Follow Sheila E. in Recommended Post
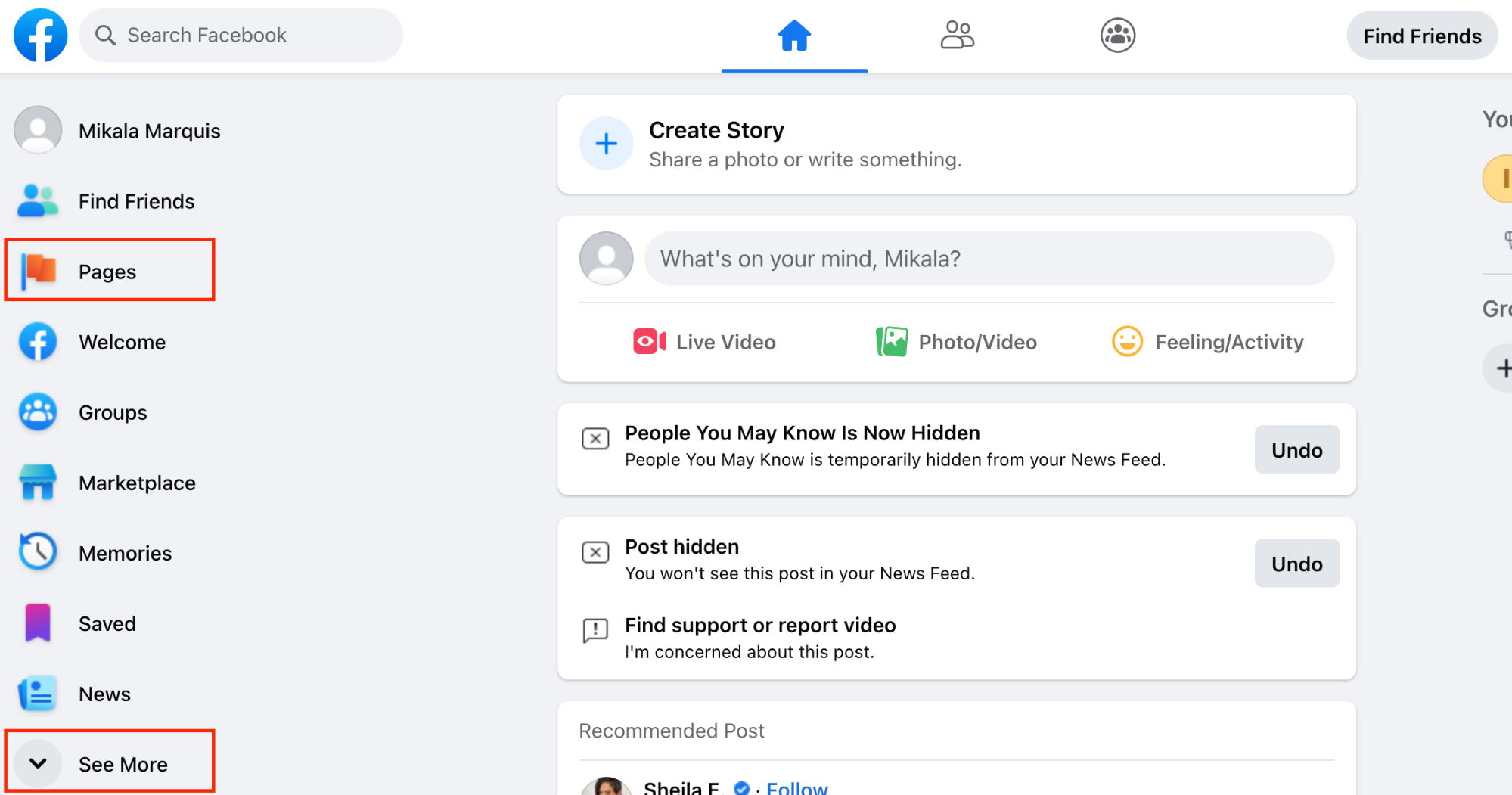Screen dimensions: 1512x795 coord(797,787)
